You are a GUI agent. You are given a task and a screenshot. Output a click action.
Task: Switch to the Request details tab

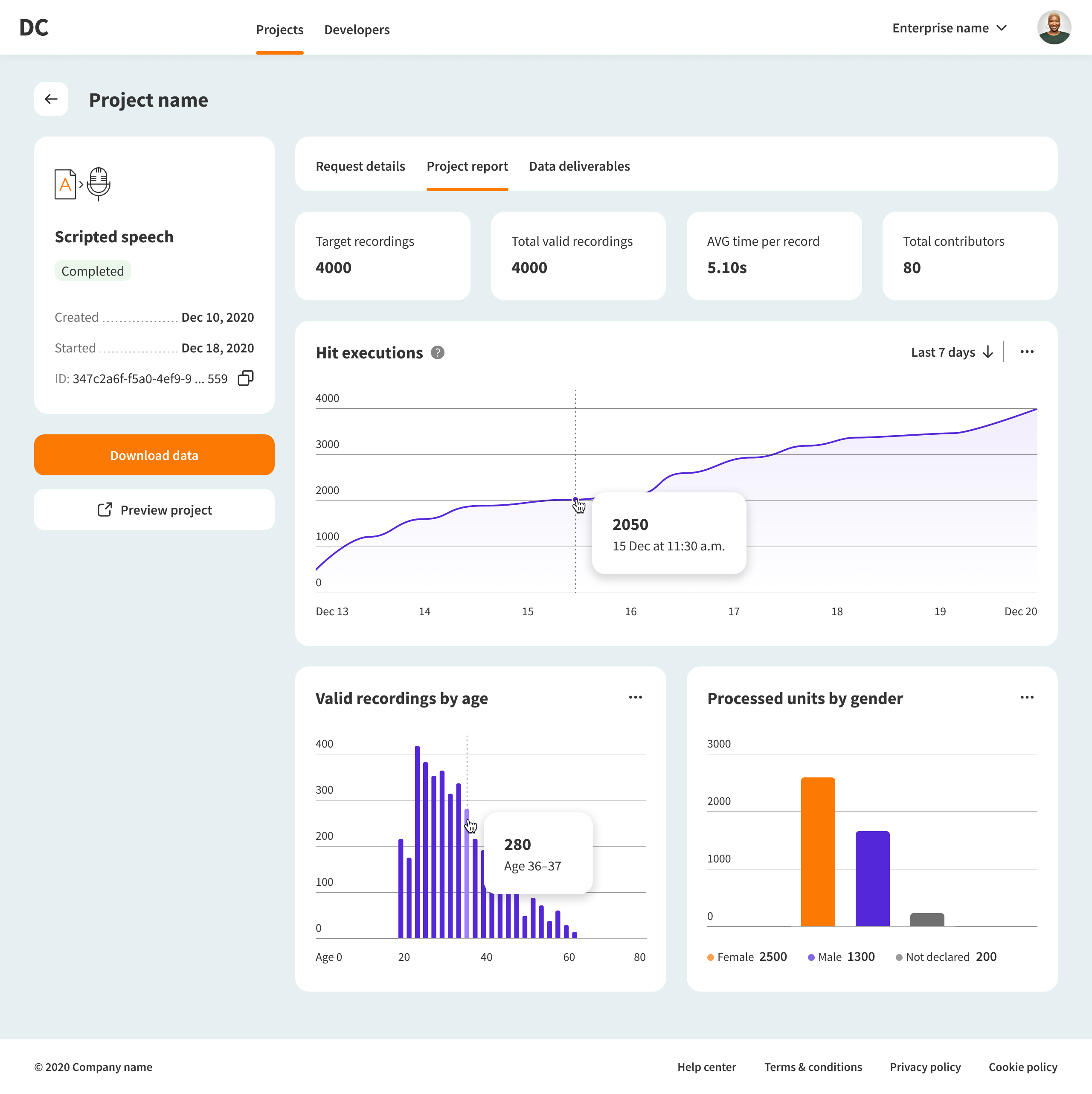coord(360,166)
